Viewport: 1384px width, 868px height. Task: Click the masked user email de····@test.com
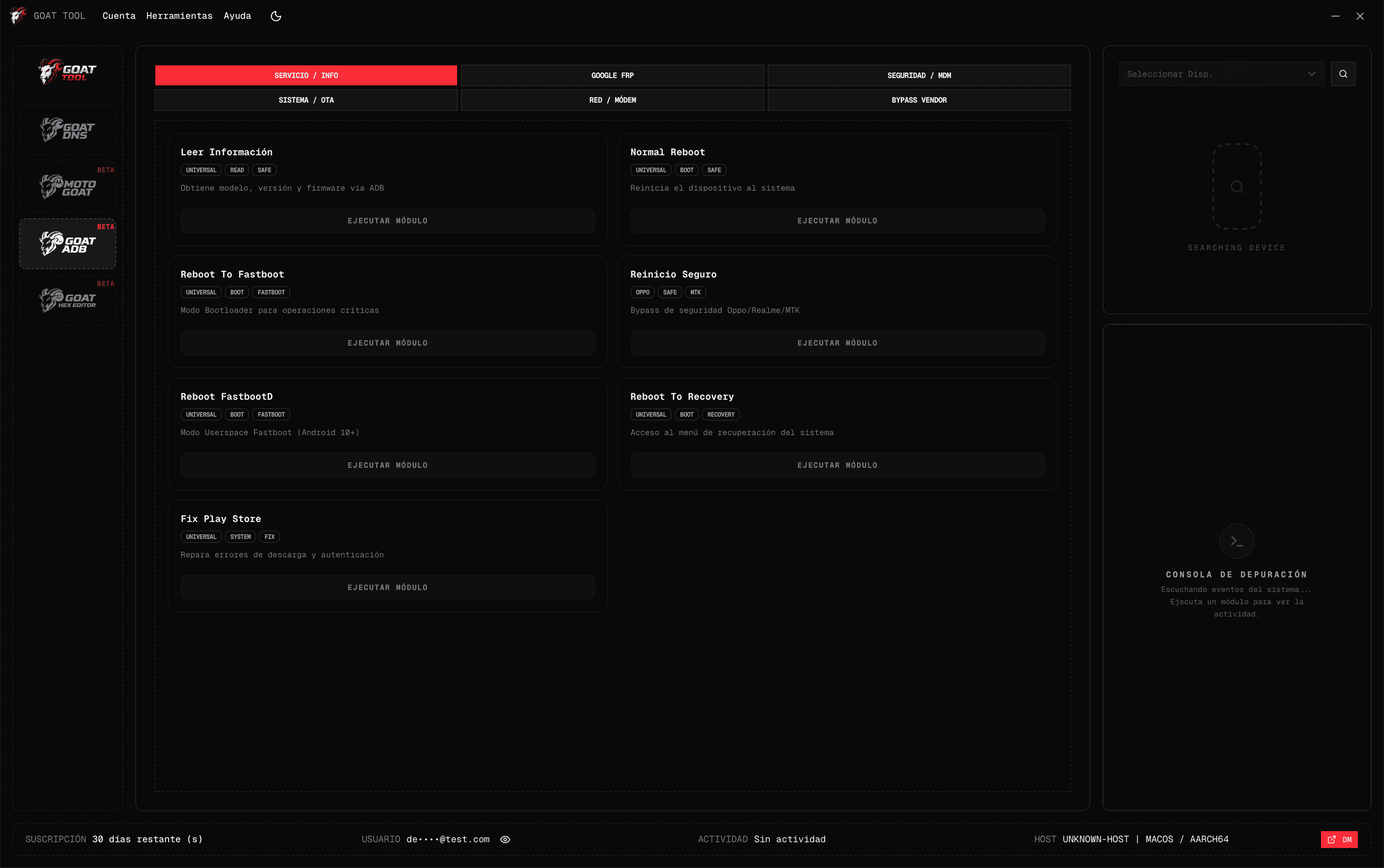coord(448,839)
